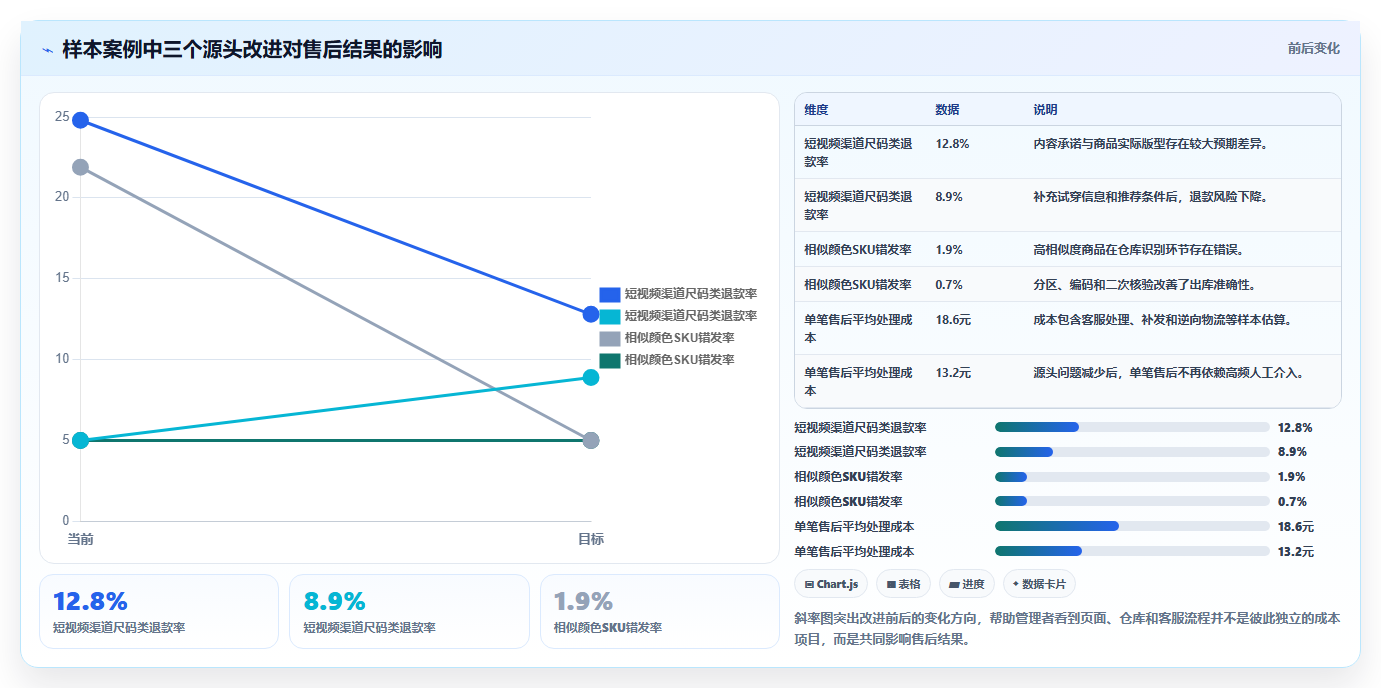
Task: Click the 18.6元 cell in the table
Action: [x=953, y=320]
